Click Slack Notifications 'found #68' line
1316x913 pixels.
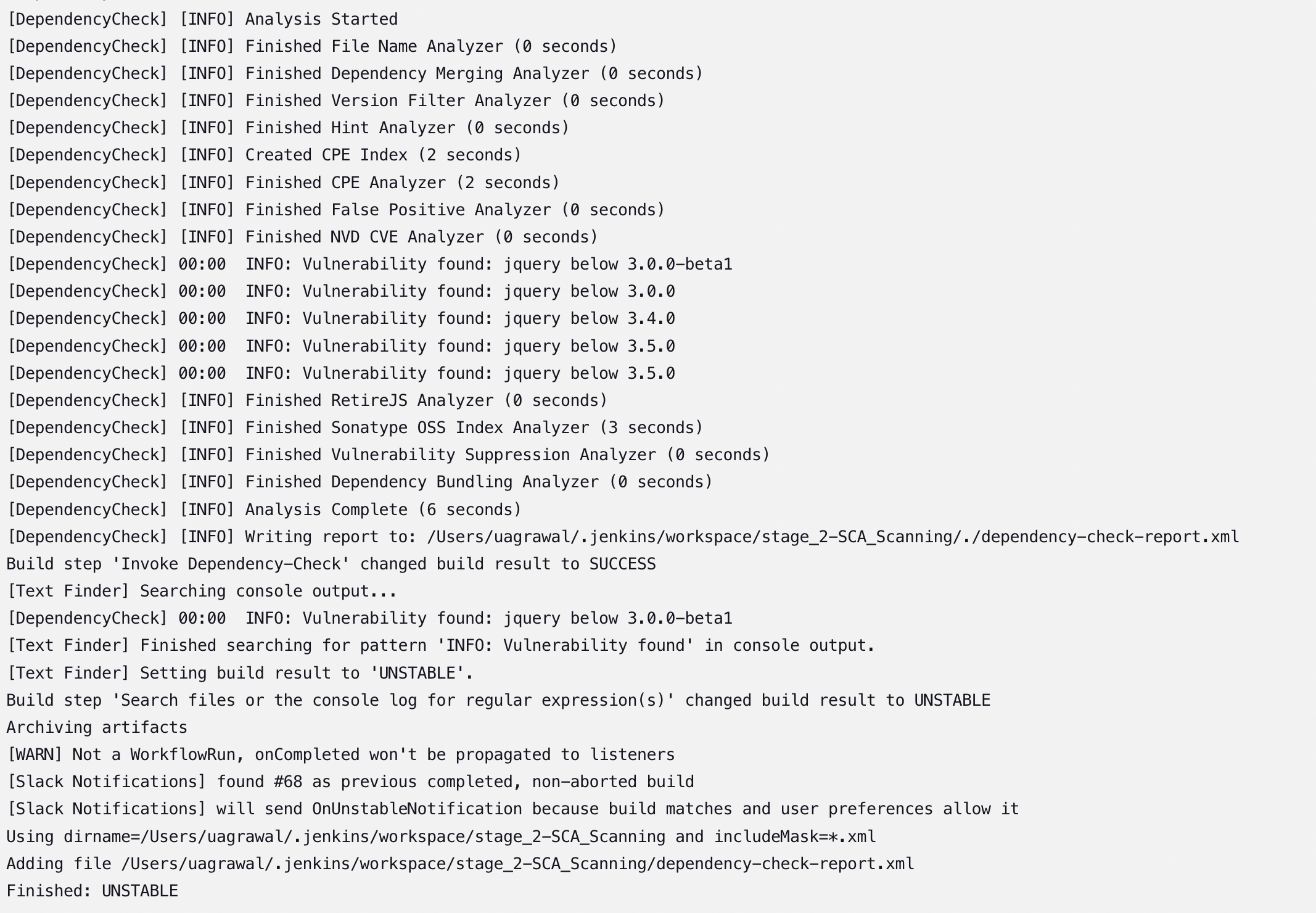tap(350, 782)
